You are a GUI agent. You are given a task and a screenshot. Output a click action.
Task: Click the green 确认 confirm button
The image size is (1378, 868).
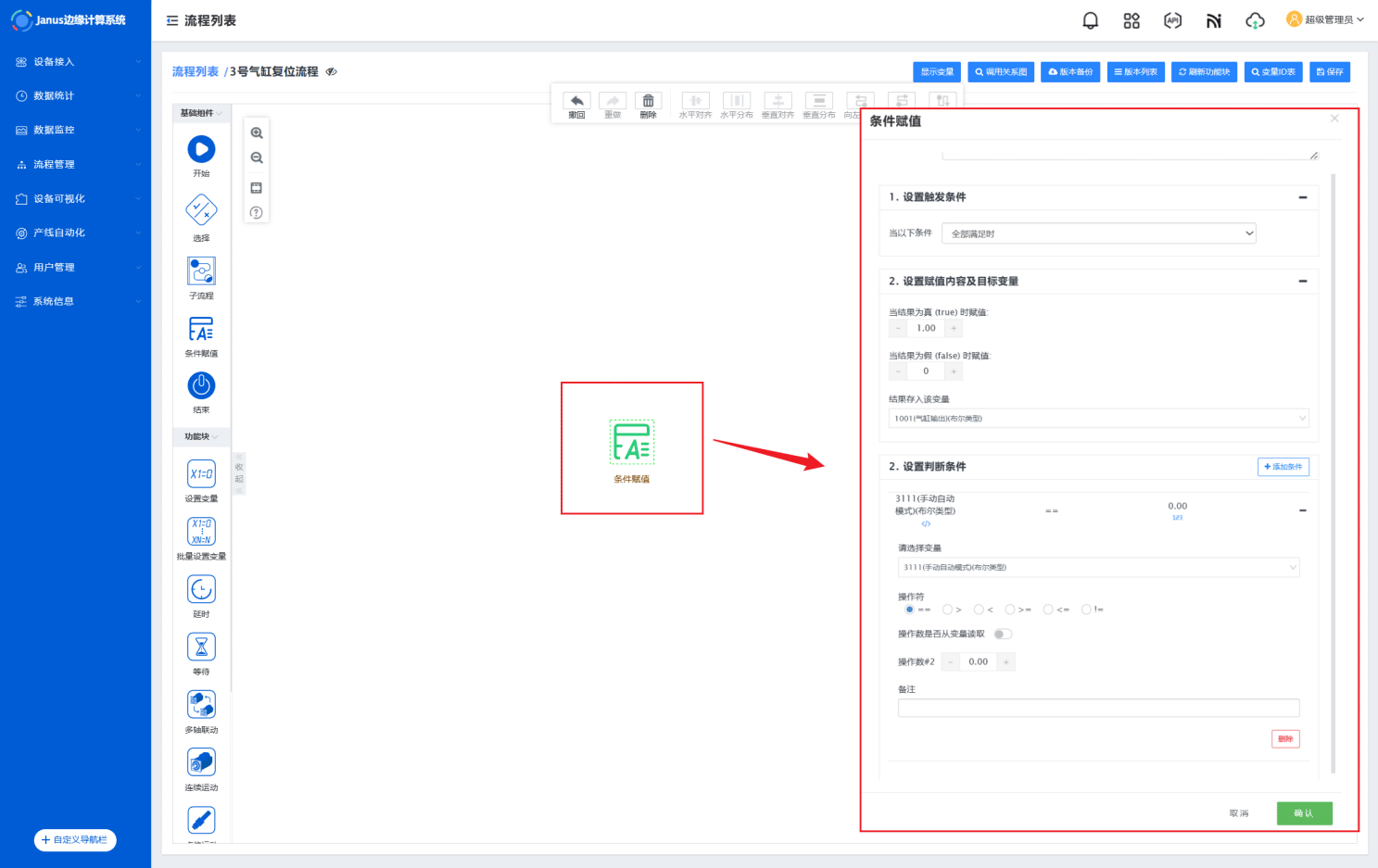[x=1304, y=813]
